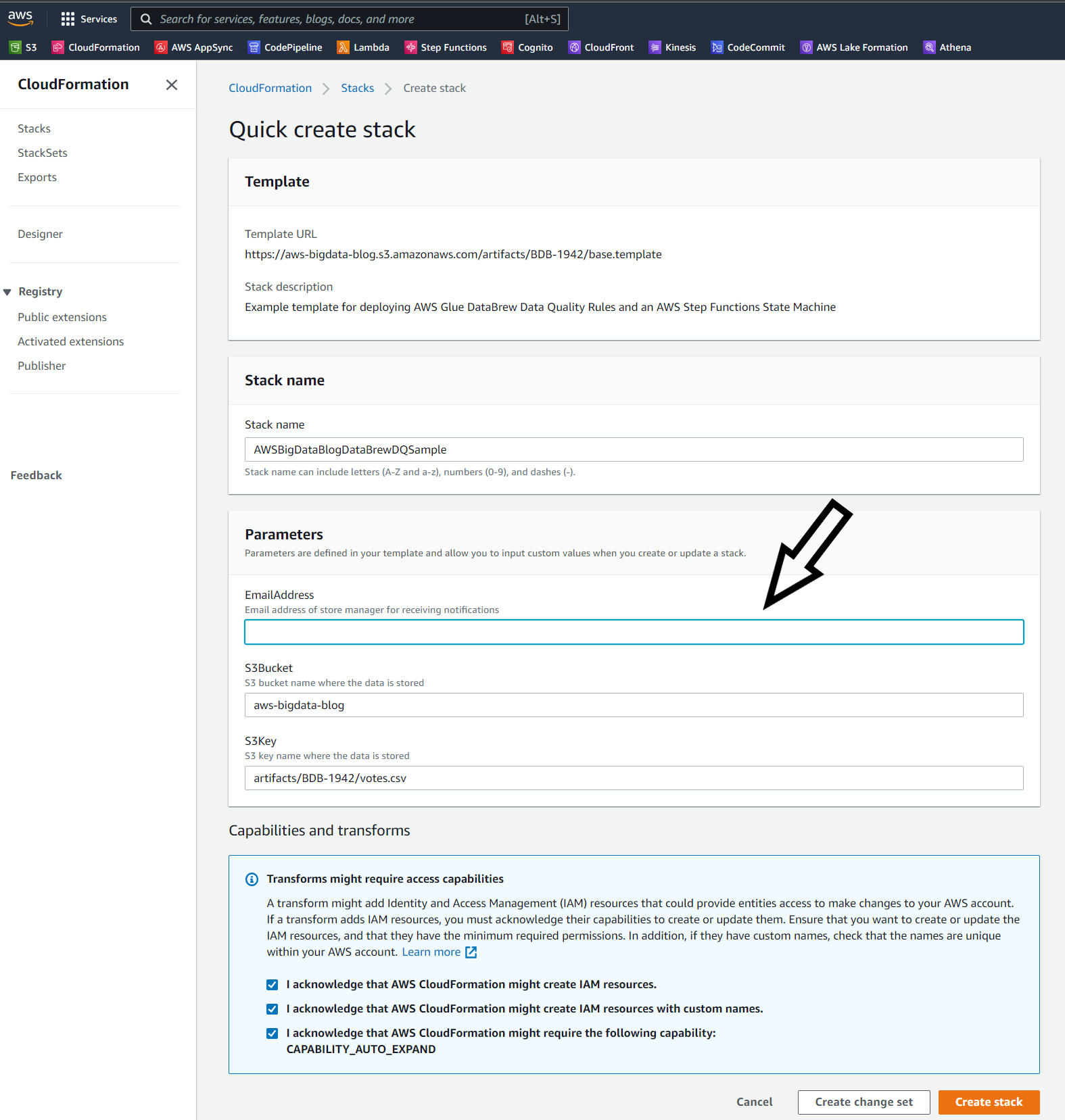1065x1120 pixels.
Task: Open the Services grid menu icon
Action: pyautogui.click(x=68, y=19)
